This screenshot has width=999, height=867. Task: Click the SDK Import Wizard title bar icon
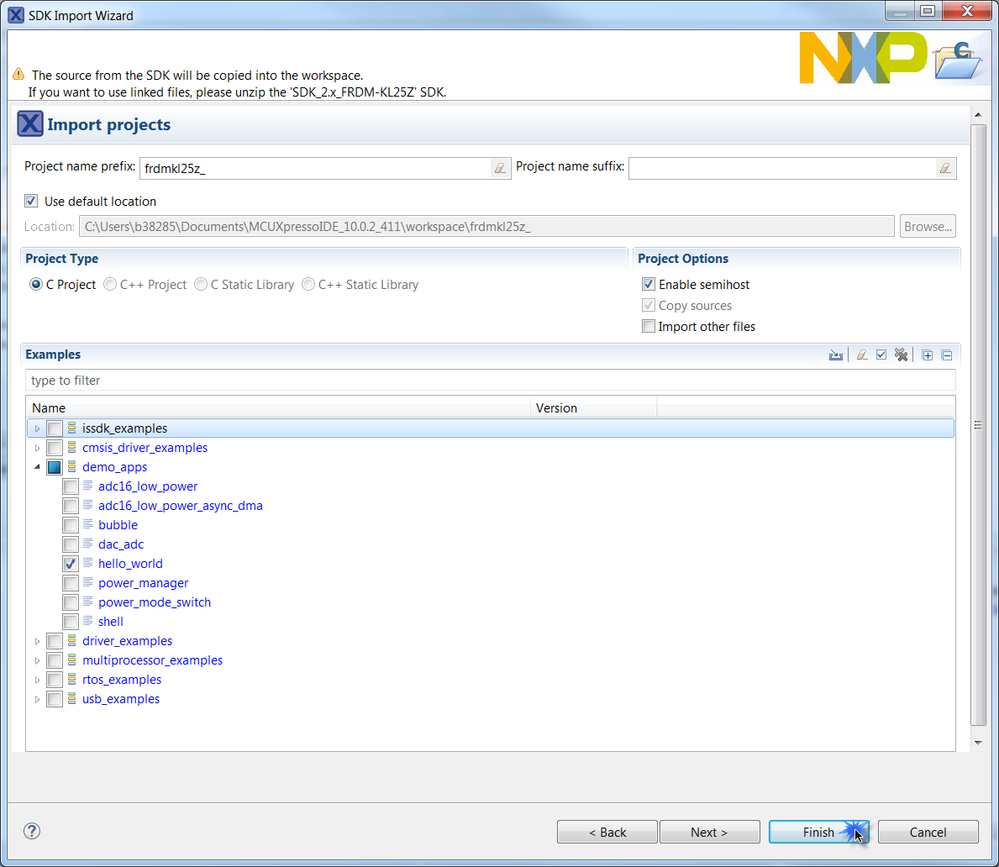tap(16, 15)
